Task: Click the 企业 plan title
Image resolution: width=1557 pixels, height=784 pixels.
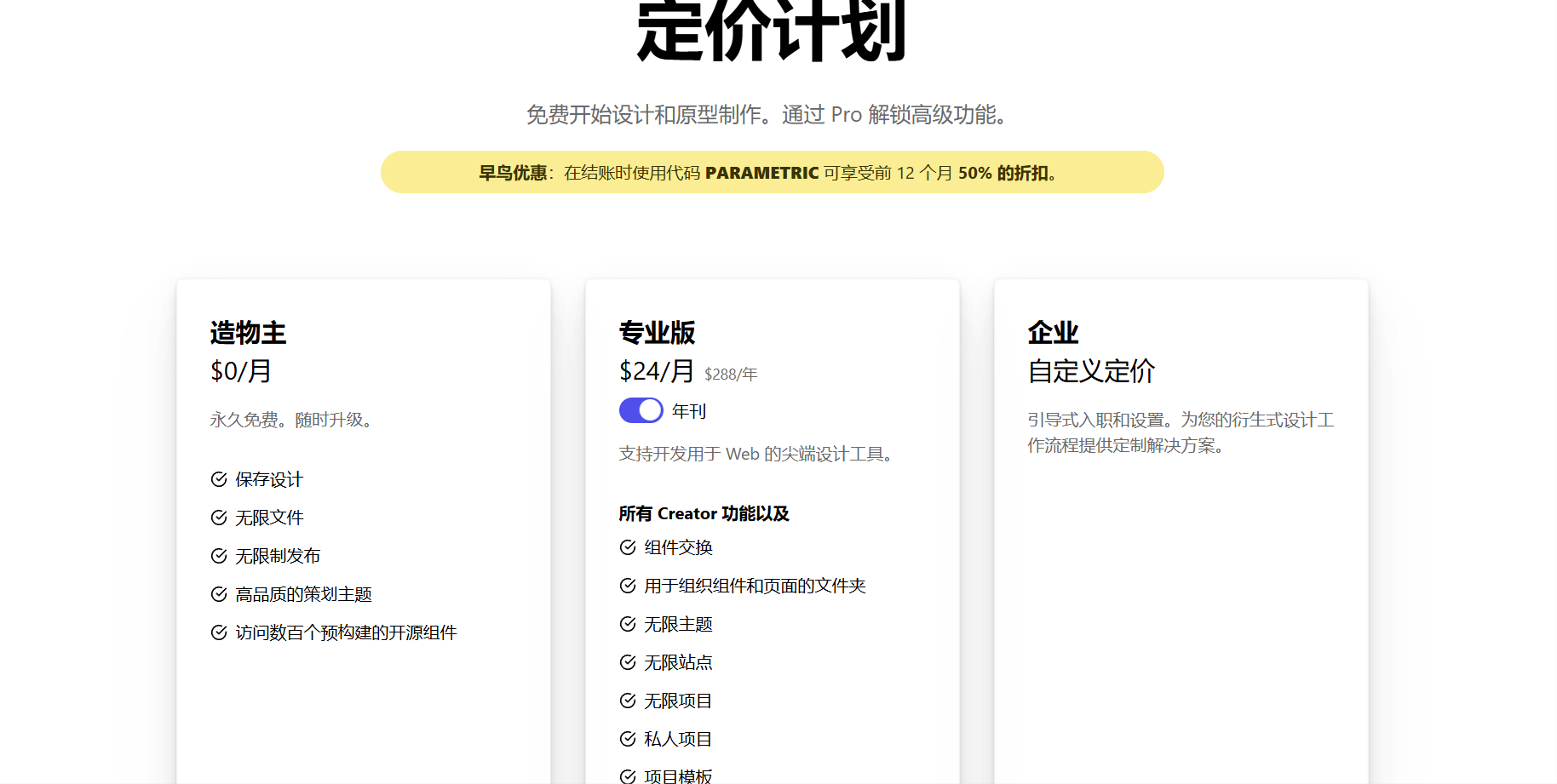Action: (1053, 333)
